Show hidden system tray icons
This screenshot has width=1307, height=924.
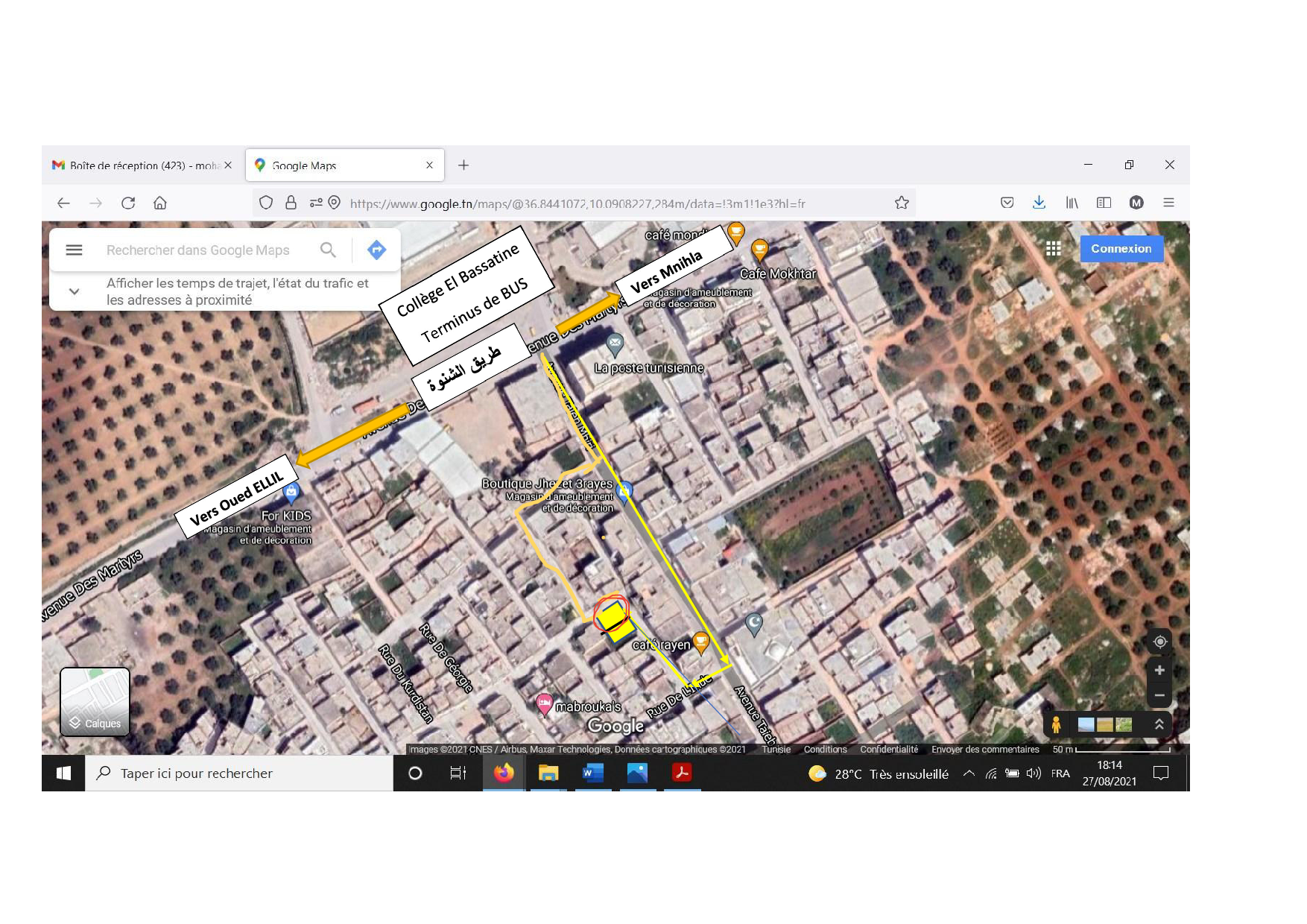[x=969, y=773]
